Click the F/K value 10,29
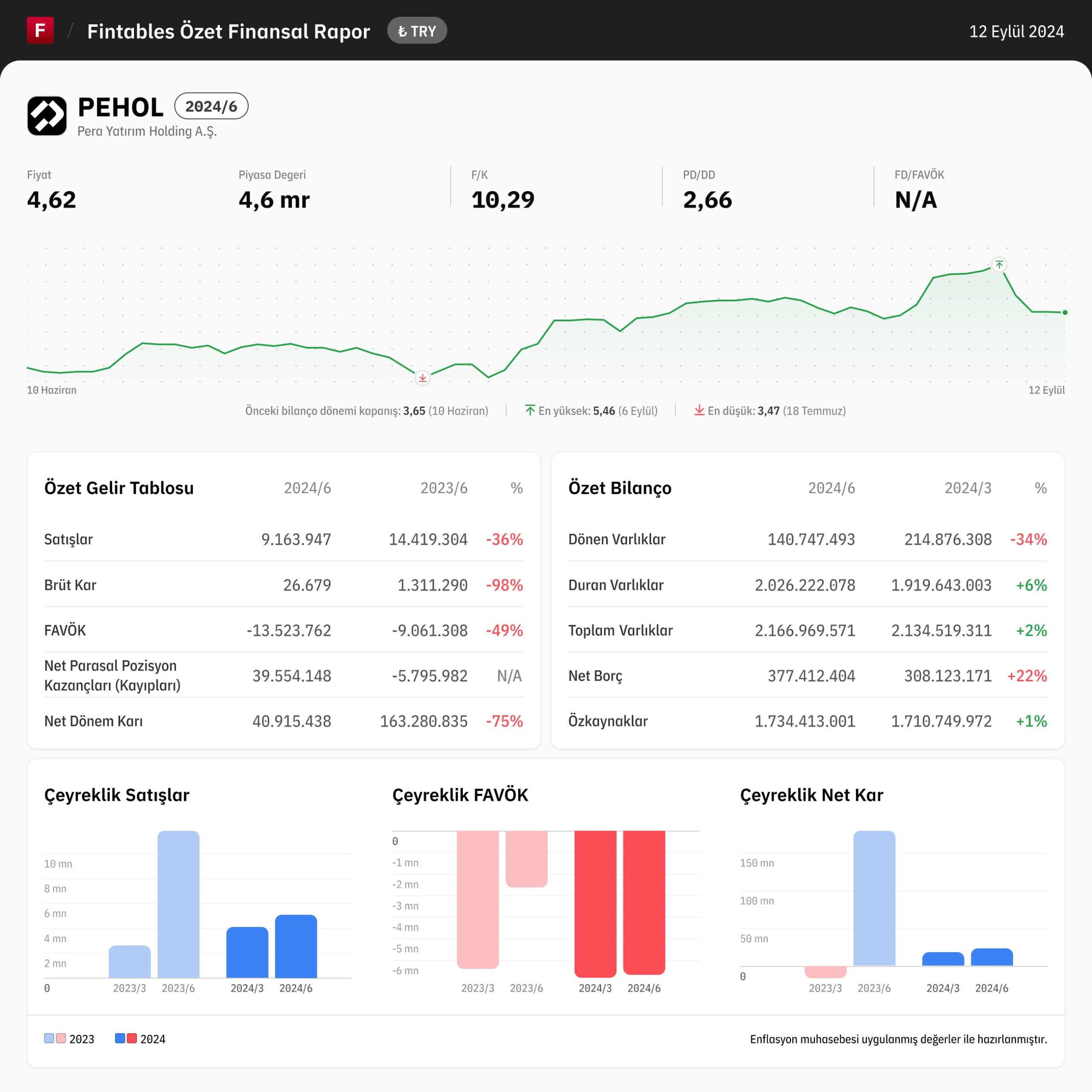 502,200
